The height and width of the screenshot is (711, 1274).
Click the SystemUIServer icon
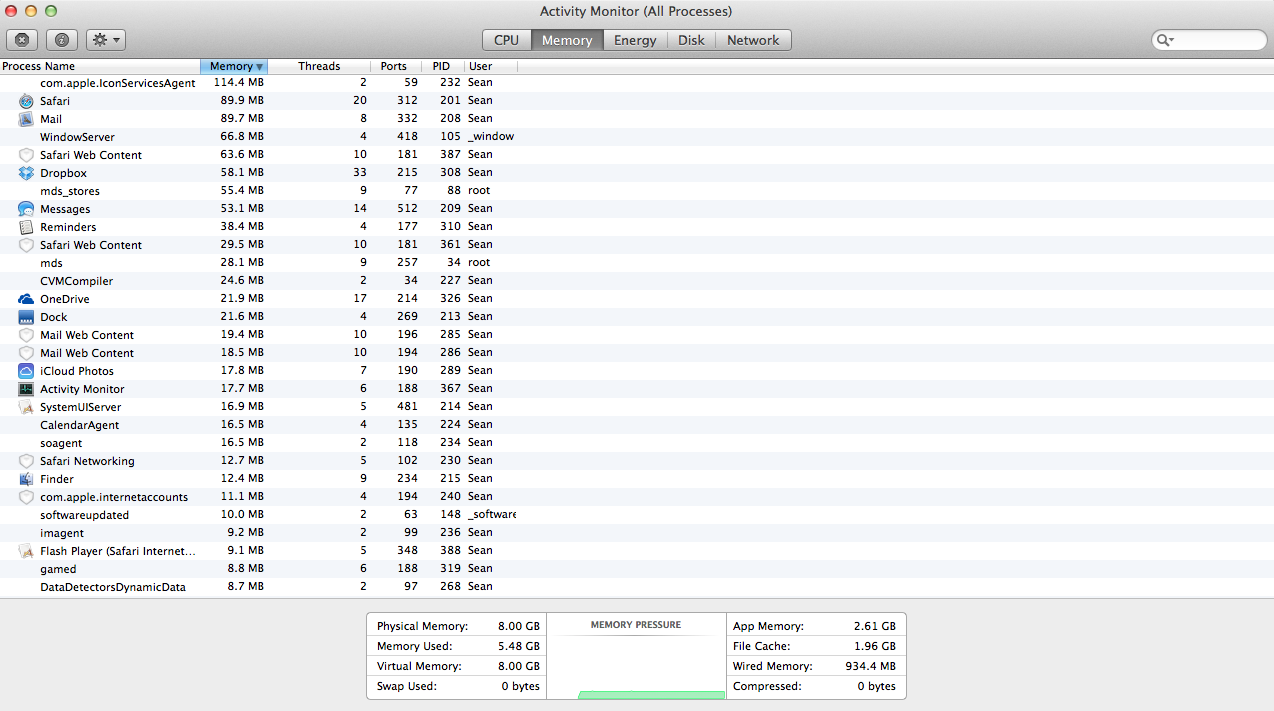[x=26, y=407]
